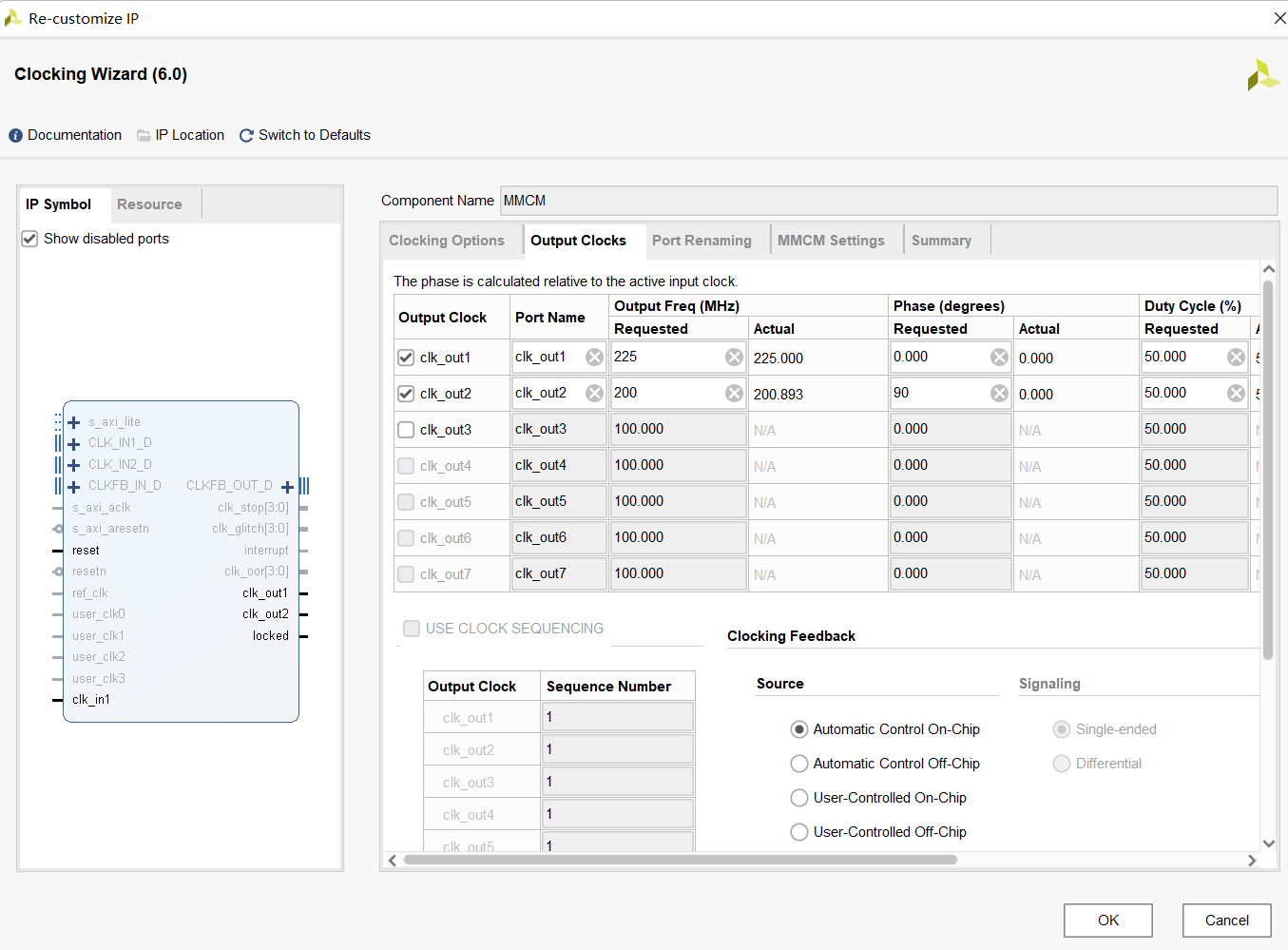
Task: Enable the clk_out3 output clock
Action: coord(406,430)
